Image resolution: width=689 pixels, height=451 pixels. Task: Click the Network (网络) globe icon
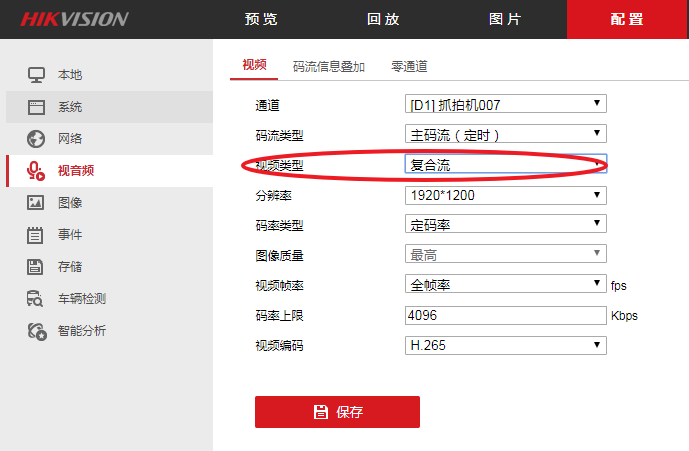click(x=37, y=138)
